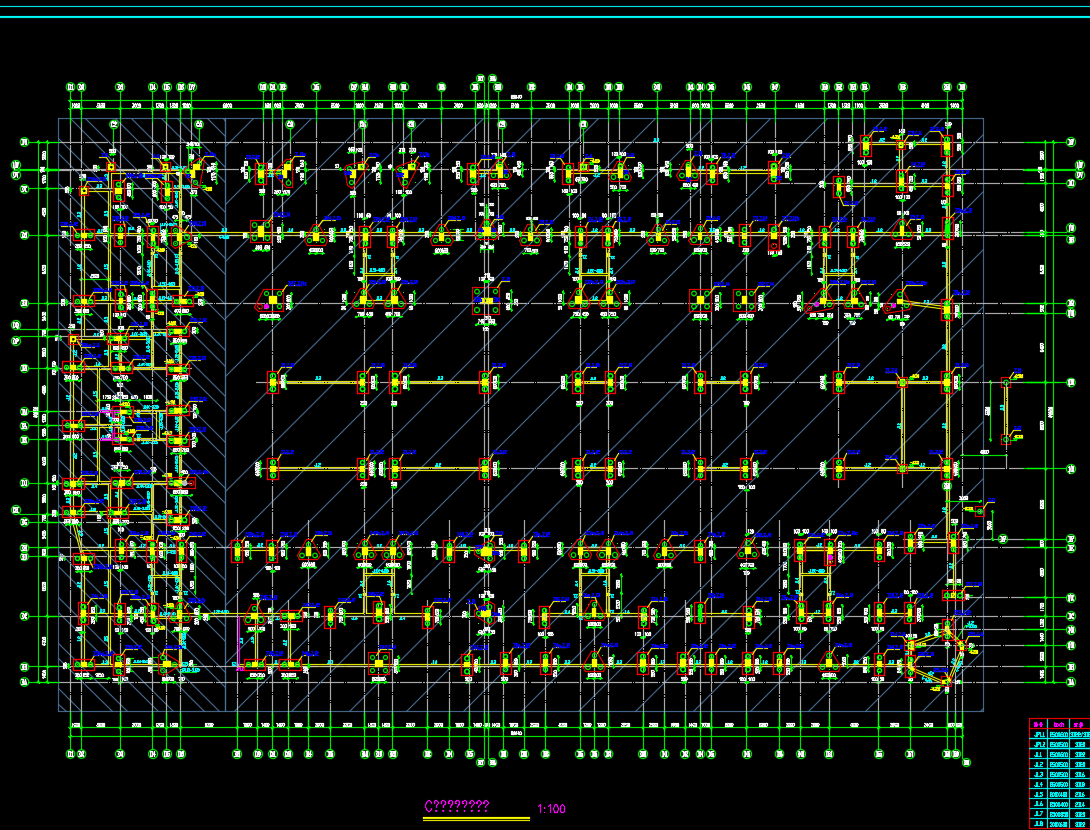The height and width of the screenshot is (830, 1090).
Task: Select the JL8 row at table bottom
Action: point(1038,824)
